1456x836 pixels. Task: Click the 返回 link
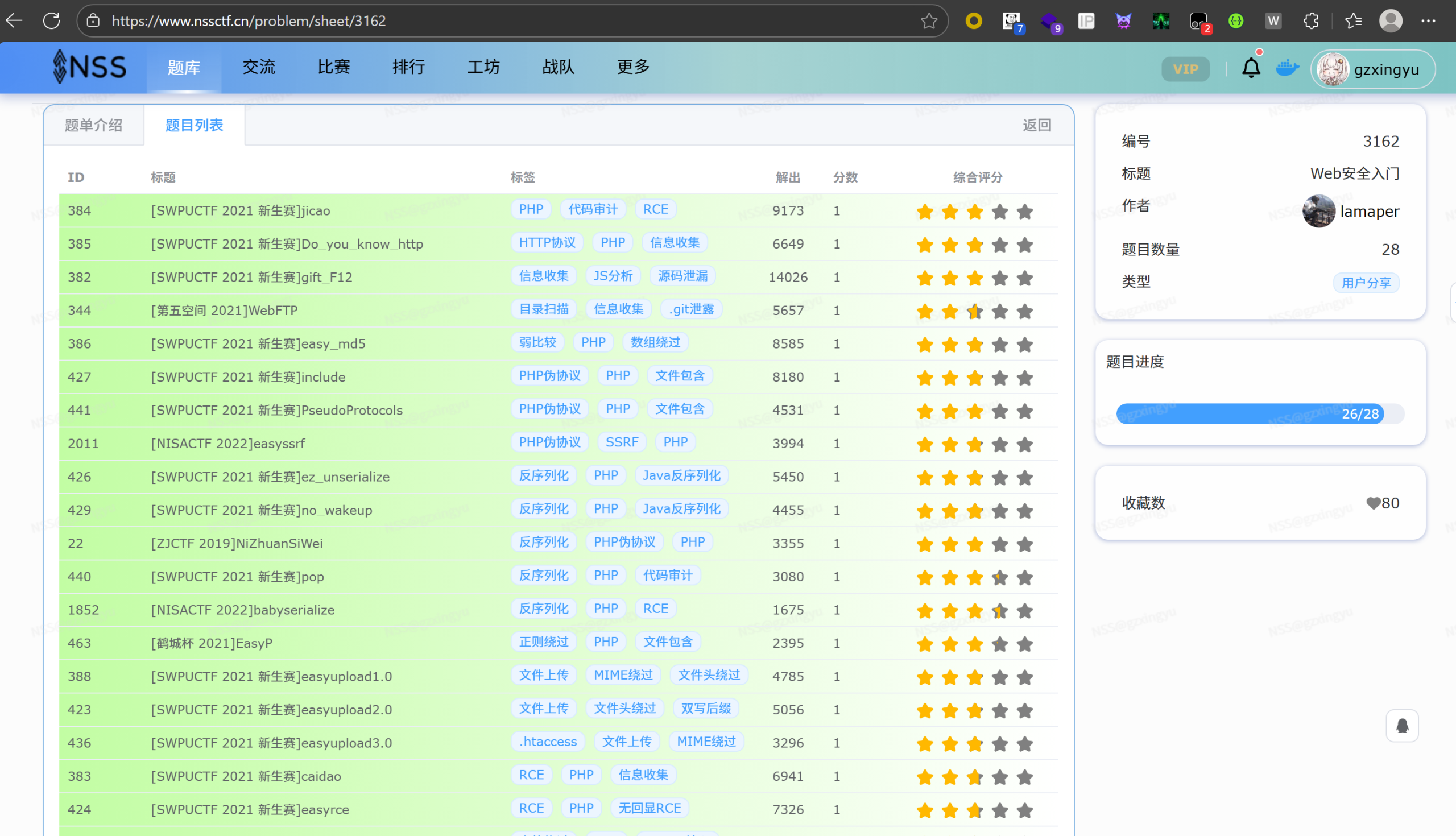coord(1036,125)
